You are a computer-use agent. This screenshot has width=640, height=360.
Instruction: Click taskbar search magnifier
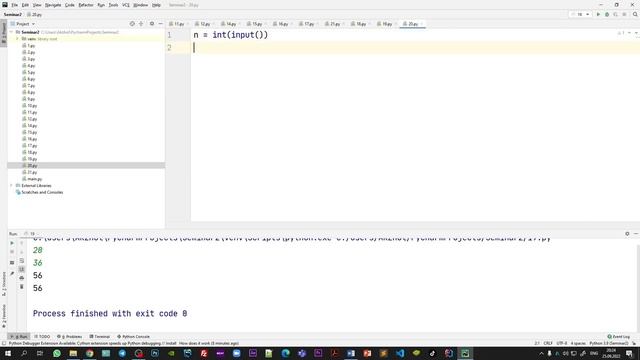(x=24, y=353)
